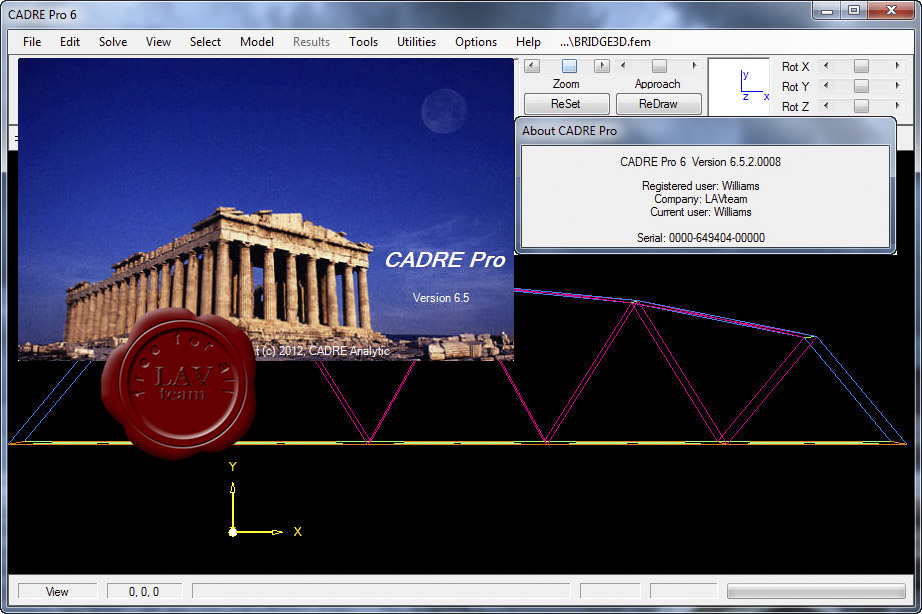This screenshot has height=614, width=922.
Task: Close the CADRE Pro 6 window
Action: [891, 11]
